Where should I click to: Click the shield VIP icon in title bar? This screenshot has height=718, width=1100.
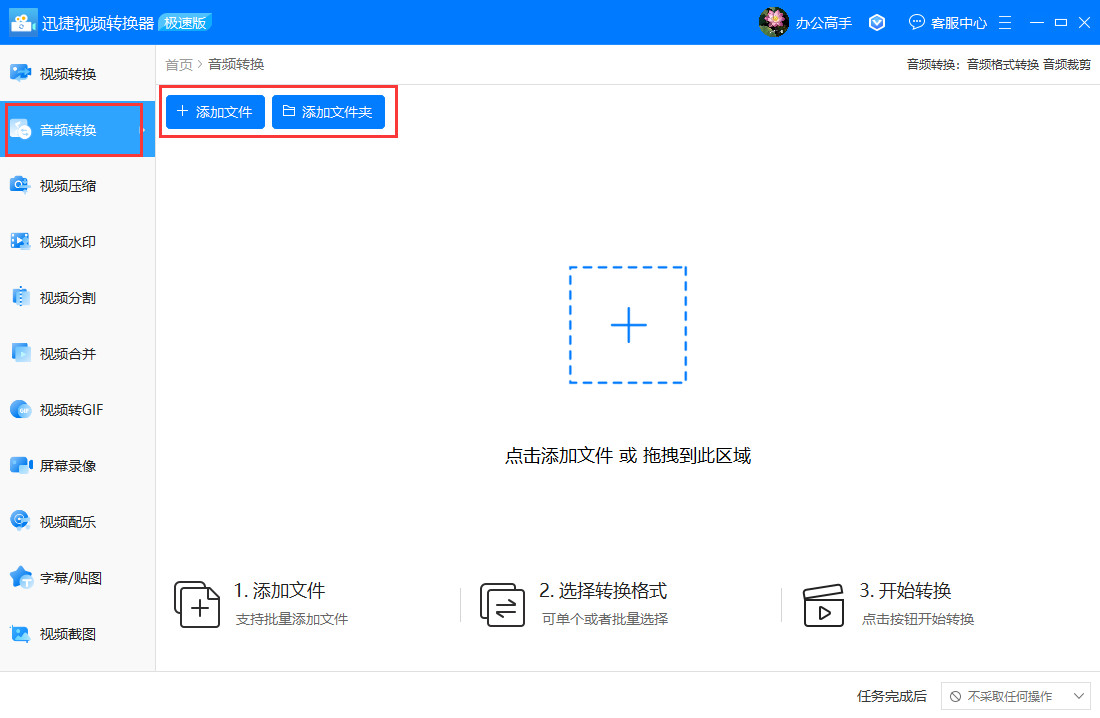[x=877, y=22]
